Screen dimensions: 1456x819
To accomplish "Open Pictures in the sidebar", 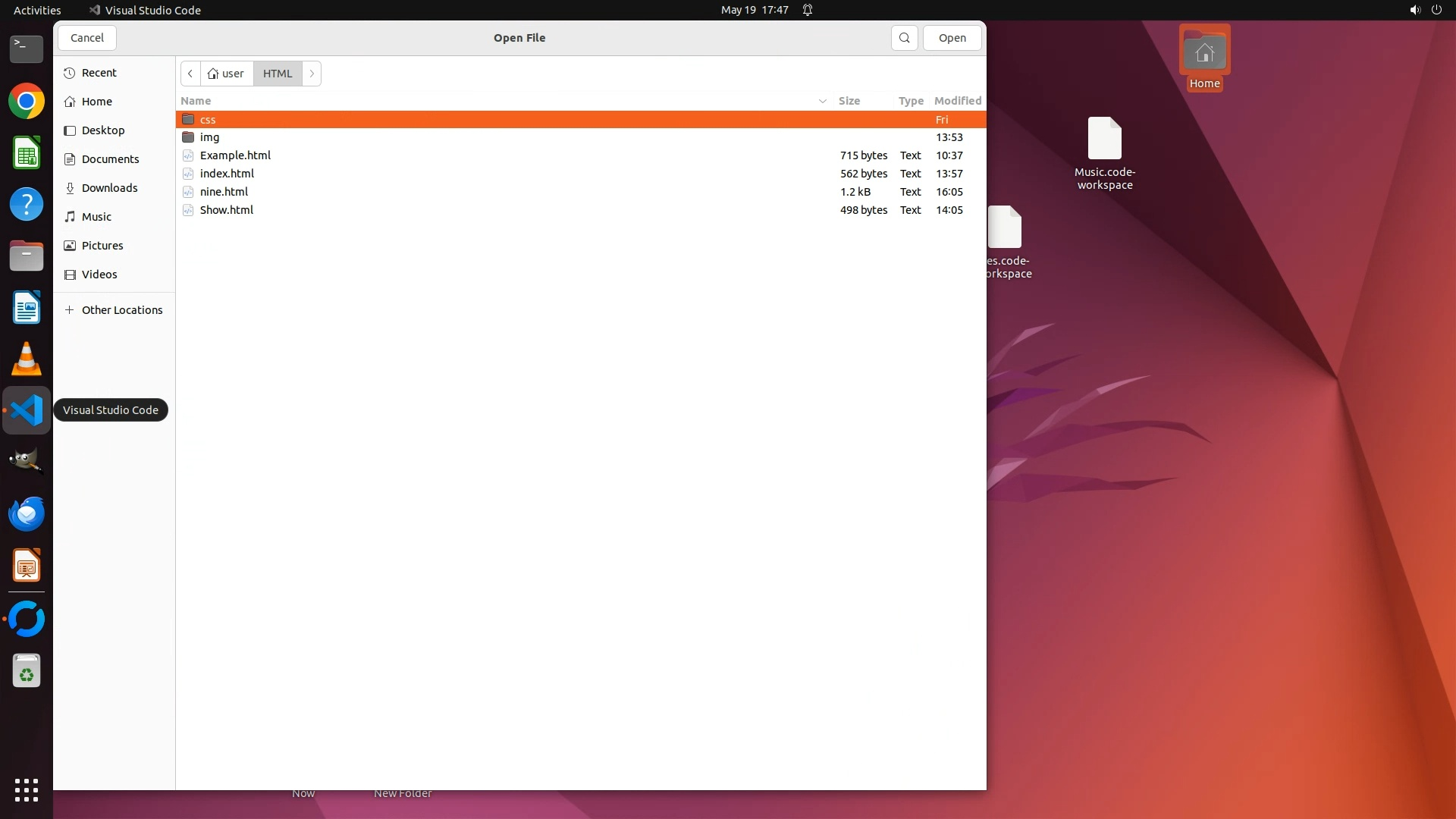I will 102,246.
